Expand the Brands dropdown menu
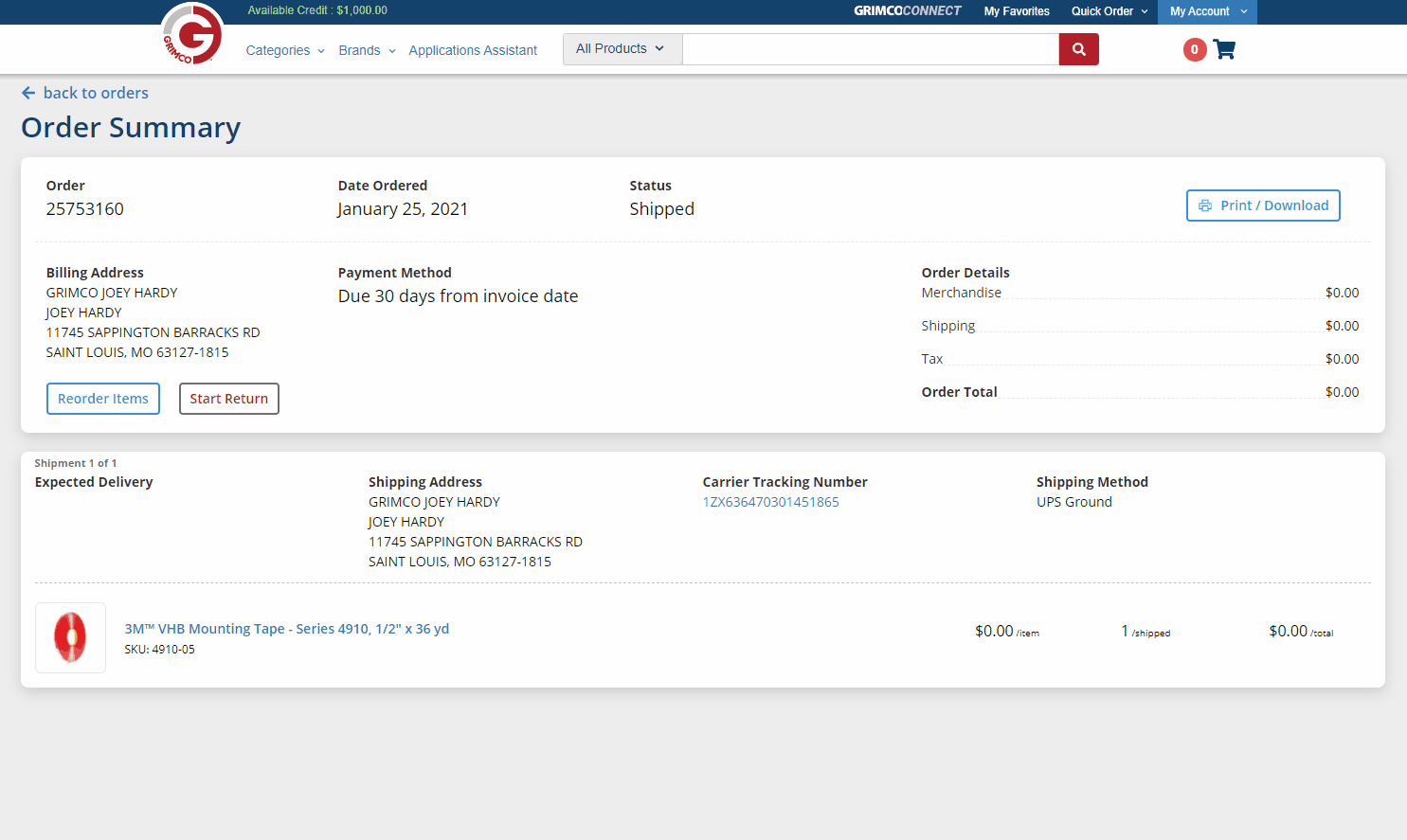The width and height of the screenshot is (1407, 840). 367,50
